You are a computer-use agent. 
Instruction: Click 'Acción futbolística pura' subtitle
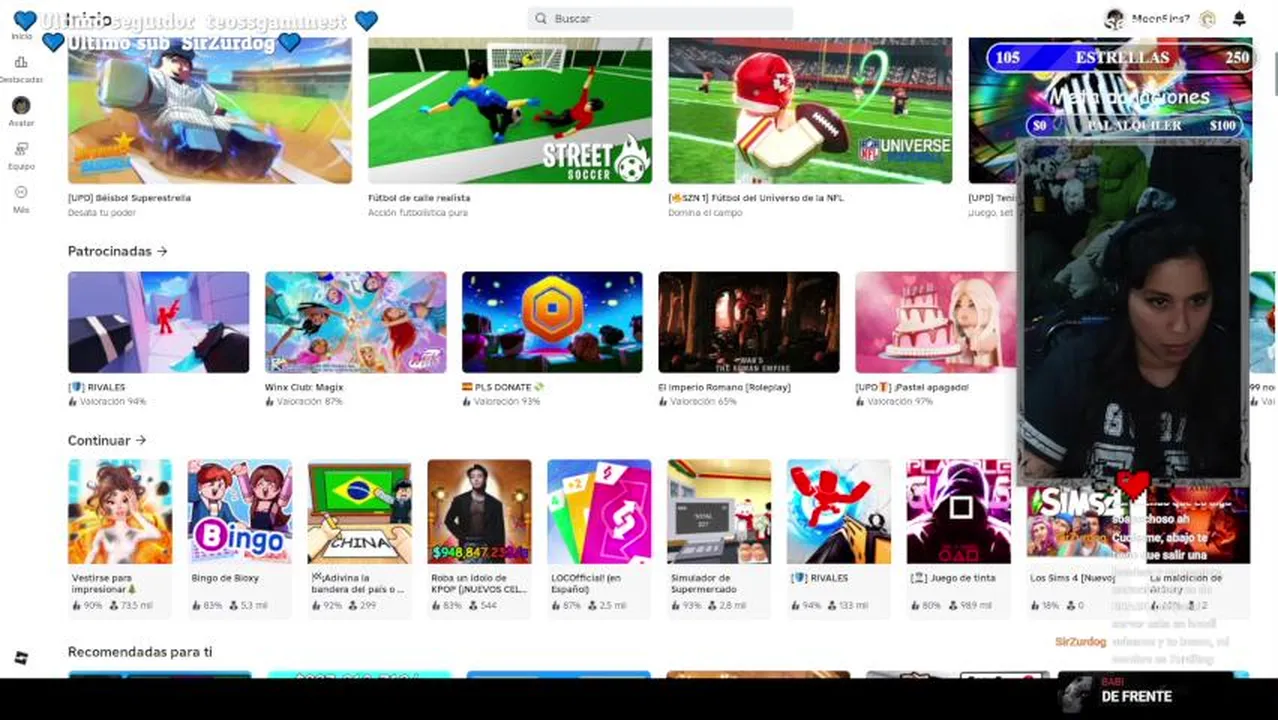coord(417,213)
